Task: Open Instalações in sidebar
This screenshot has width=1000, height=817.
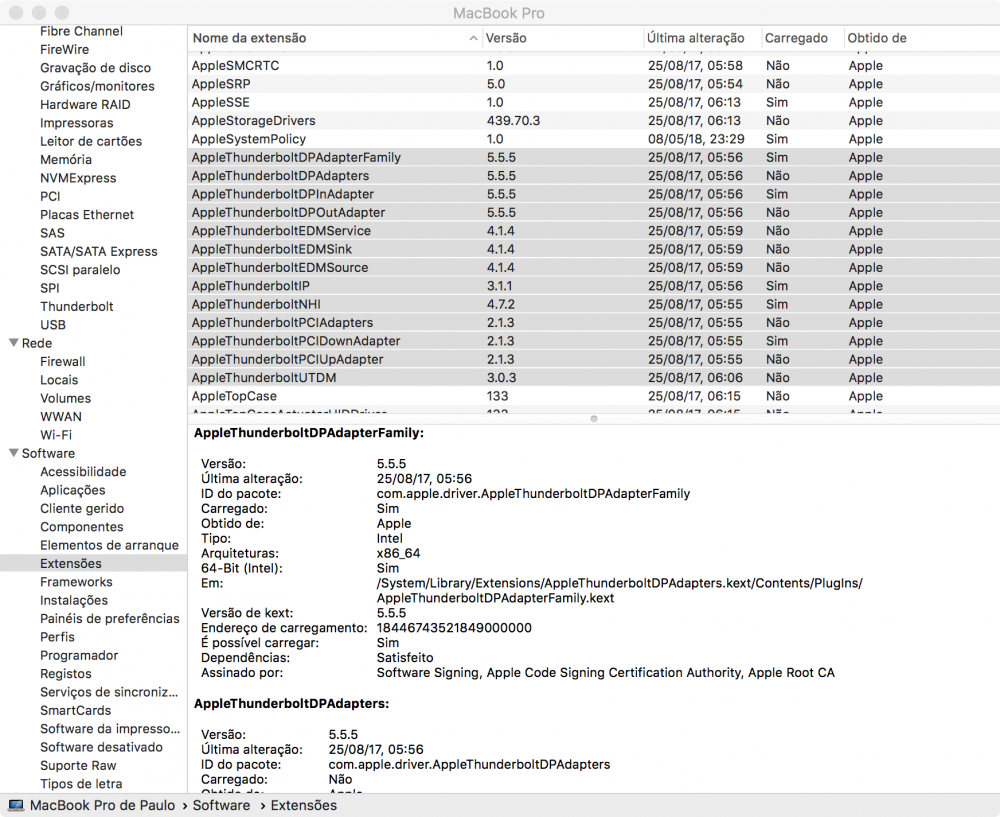Action: (74, 601)
